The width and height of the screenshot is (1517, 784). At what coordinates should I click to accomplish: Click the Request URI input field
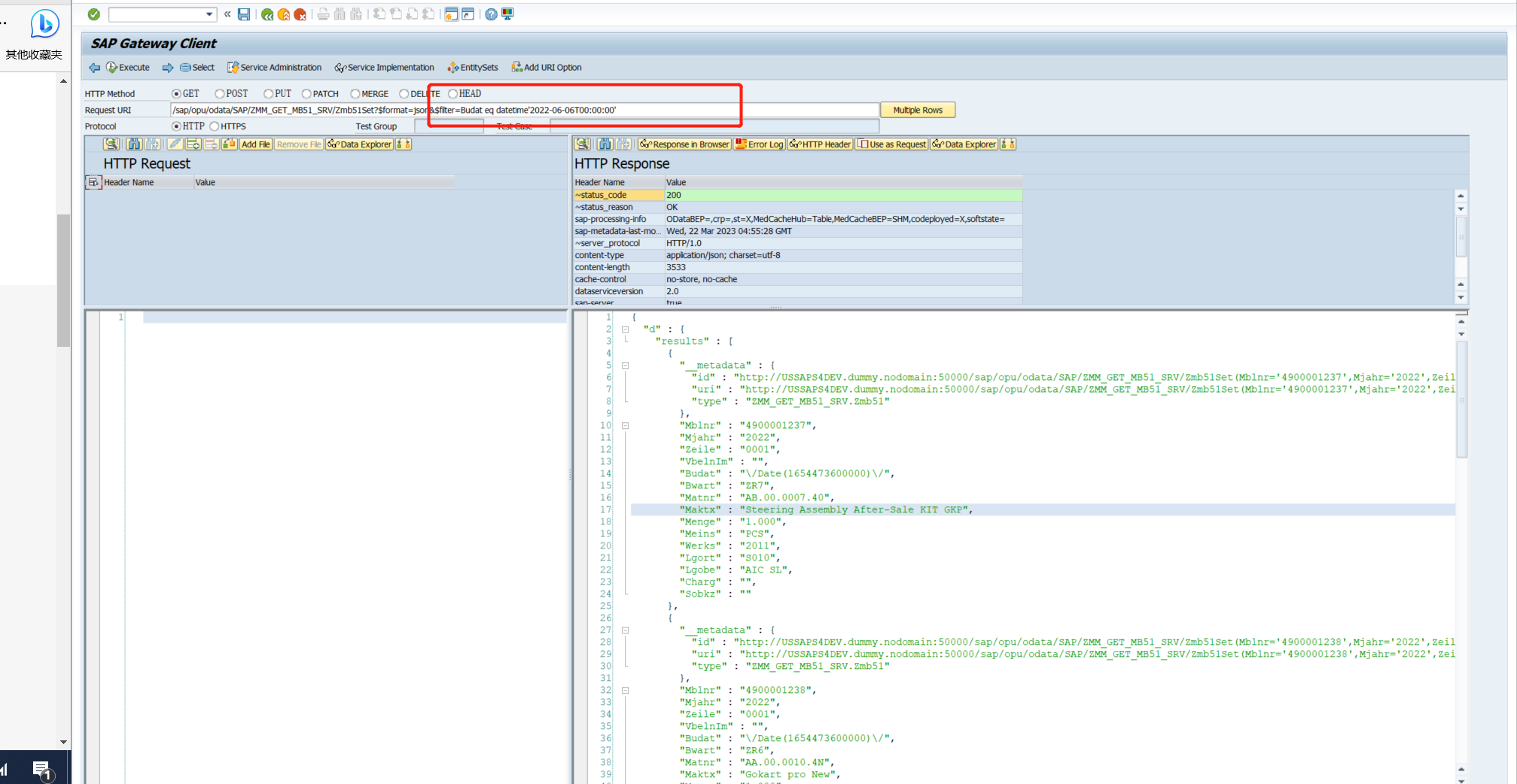click(525, 111)
